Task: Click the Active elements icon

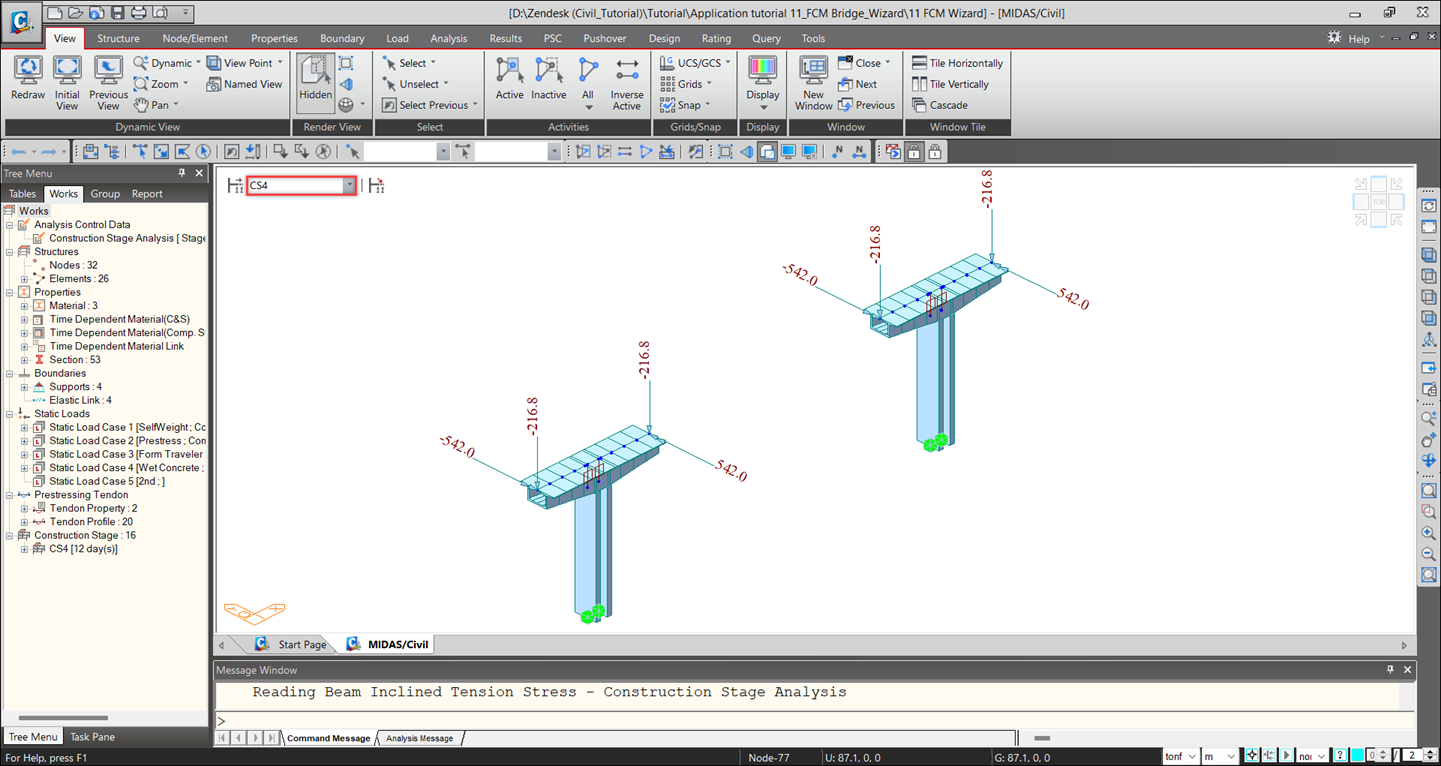Action: tap(510, 79)
